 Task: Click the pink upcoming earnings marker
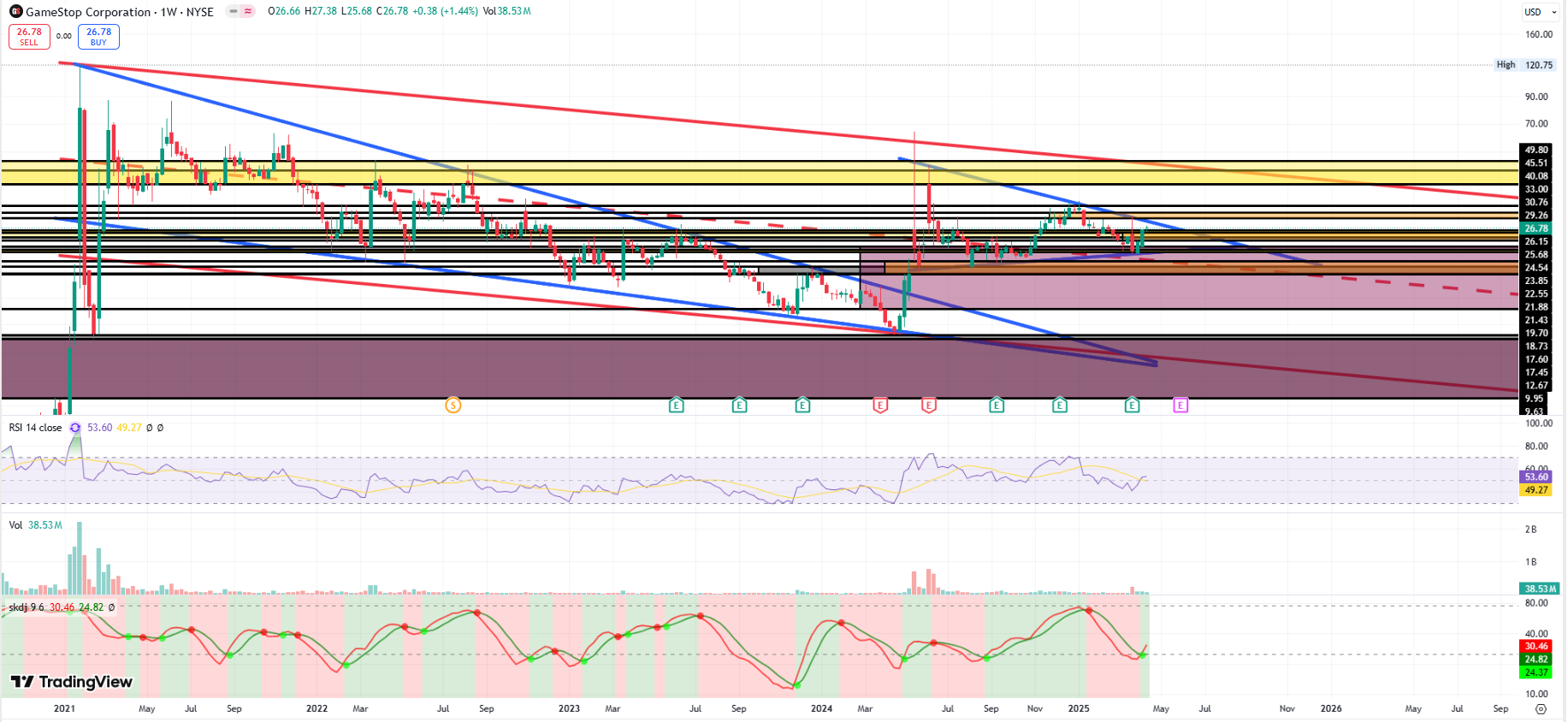click(x=1180, y=405)
